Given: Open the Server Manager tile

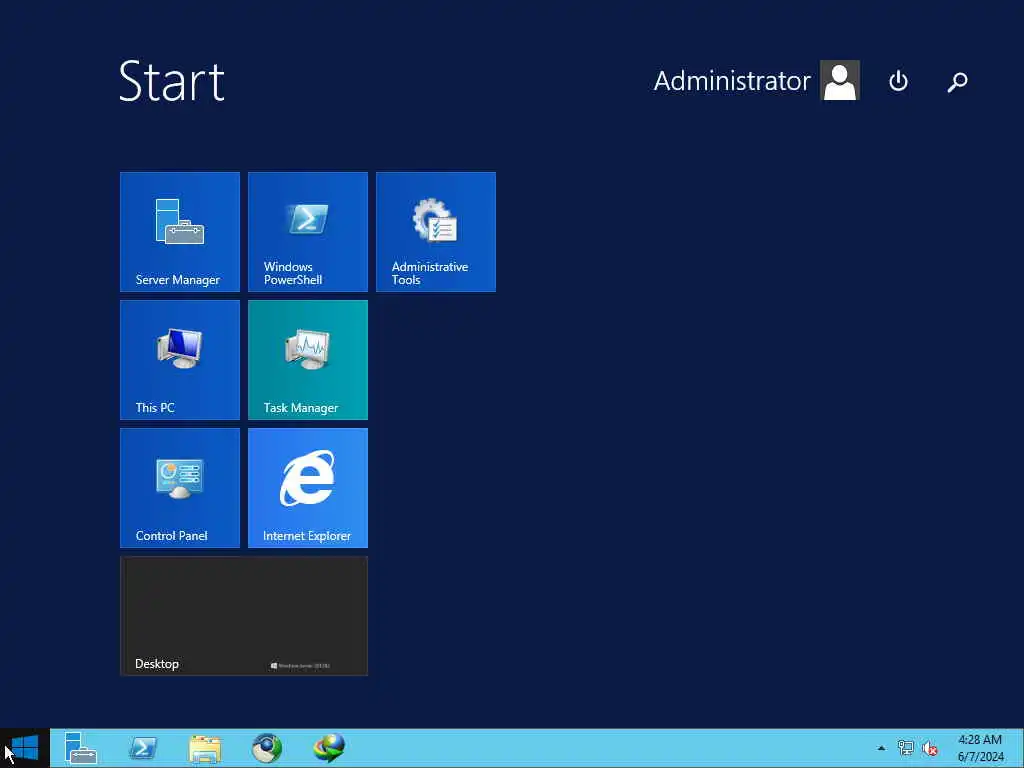Looking at the screenshot, I should click(180, 232).
